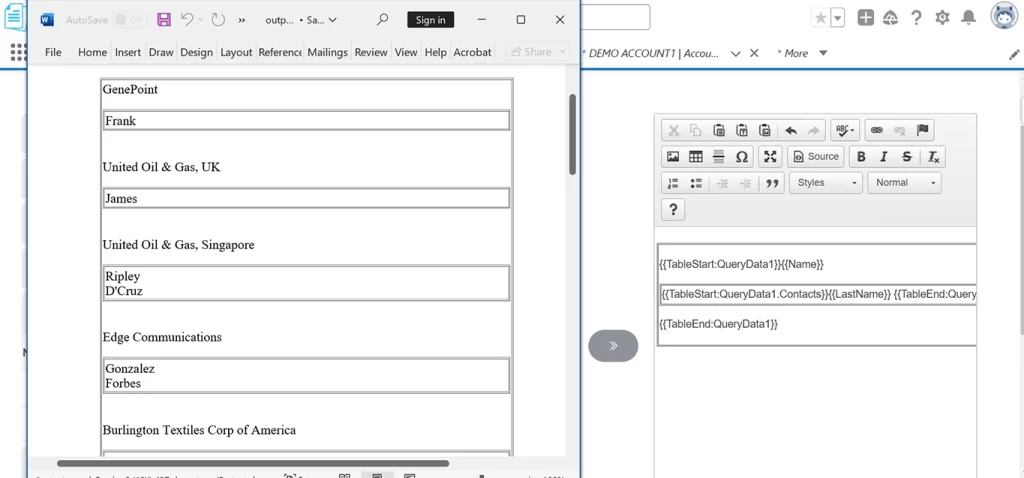Click the {{TableEnd:QueryData1}} line in editor
Image resolution: width=1024 pixels, height=478 pixels.
click(719, 324)
